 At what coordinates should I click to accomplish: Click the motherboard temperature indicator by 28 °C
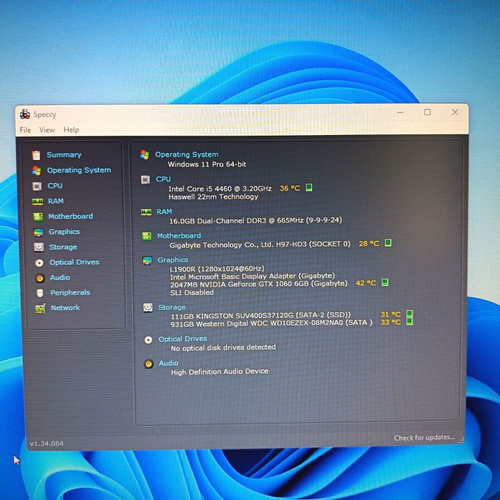point(388,243)
